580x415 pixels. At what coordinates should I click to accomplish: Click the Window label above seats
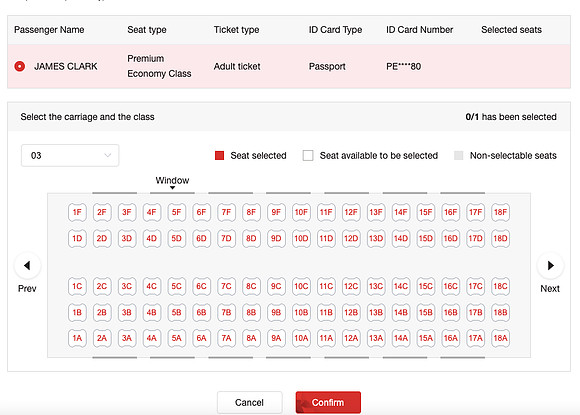tap(172, 180)
